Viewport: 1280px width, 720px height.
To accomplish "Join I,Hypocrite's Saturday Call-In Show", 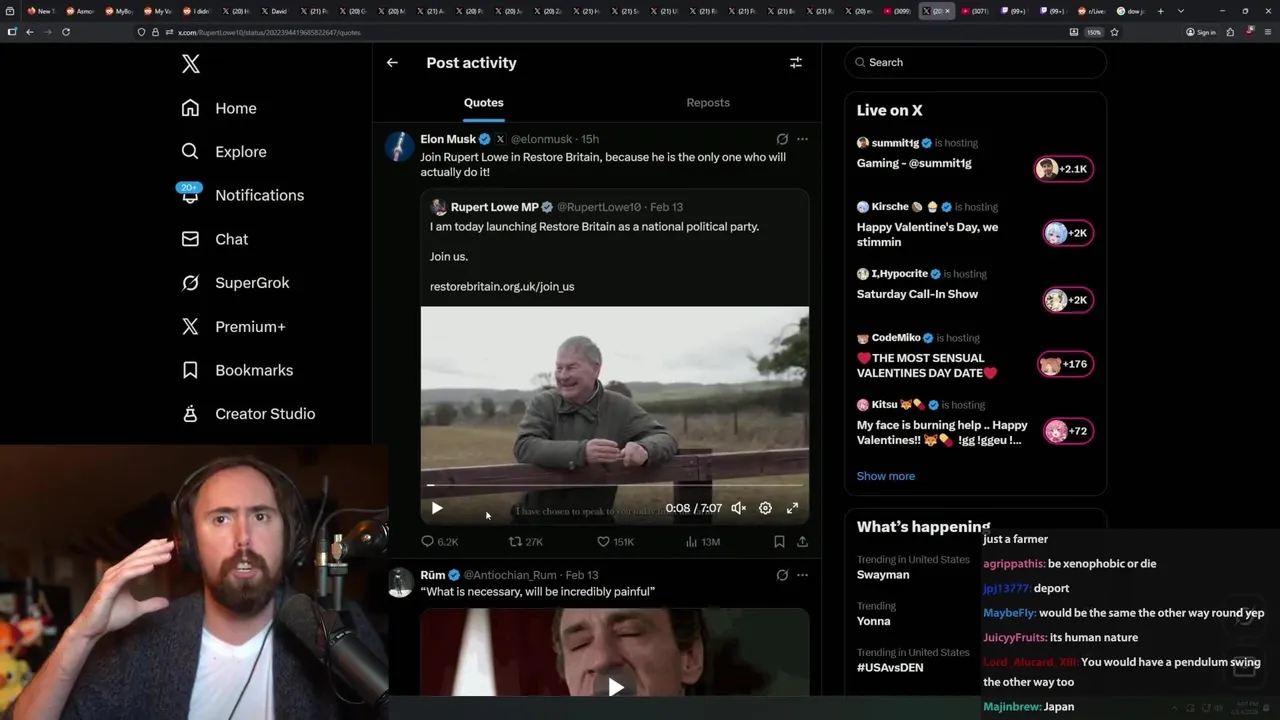I will pos(917,294).
